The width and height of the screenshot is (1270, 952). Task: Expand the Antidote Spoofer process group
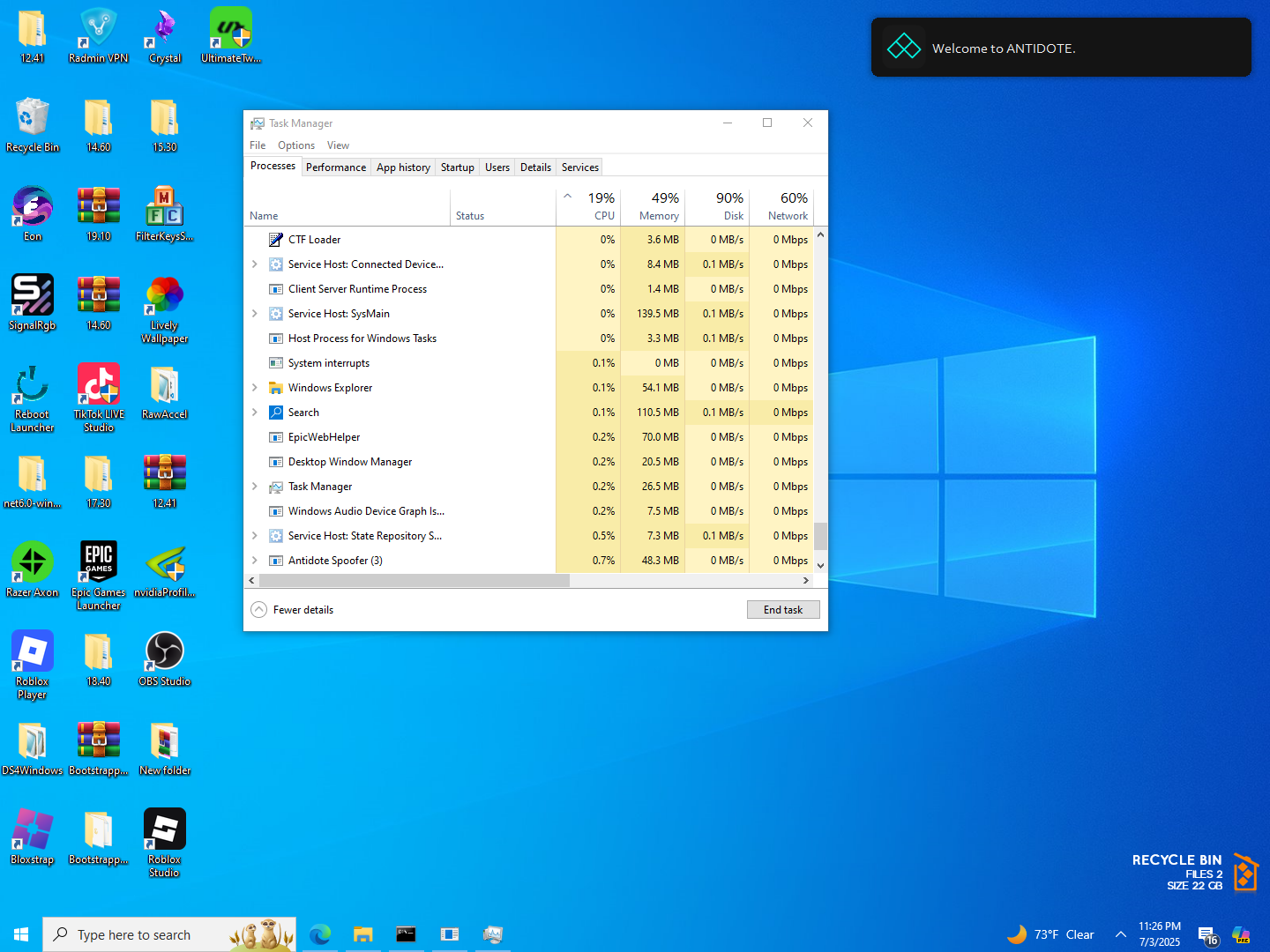(x=255, y=561)
